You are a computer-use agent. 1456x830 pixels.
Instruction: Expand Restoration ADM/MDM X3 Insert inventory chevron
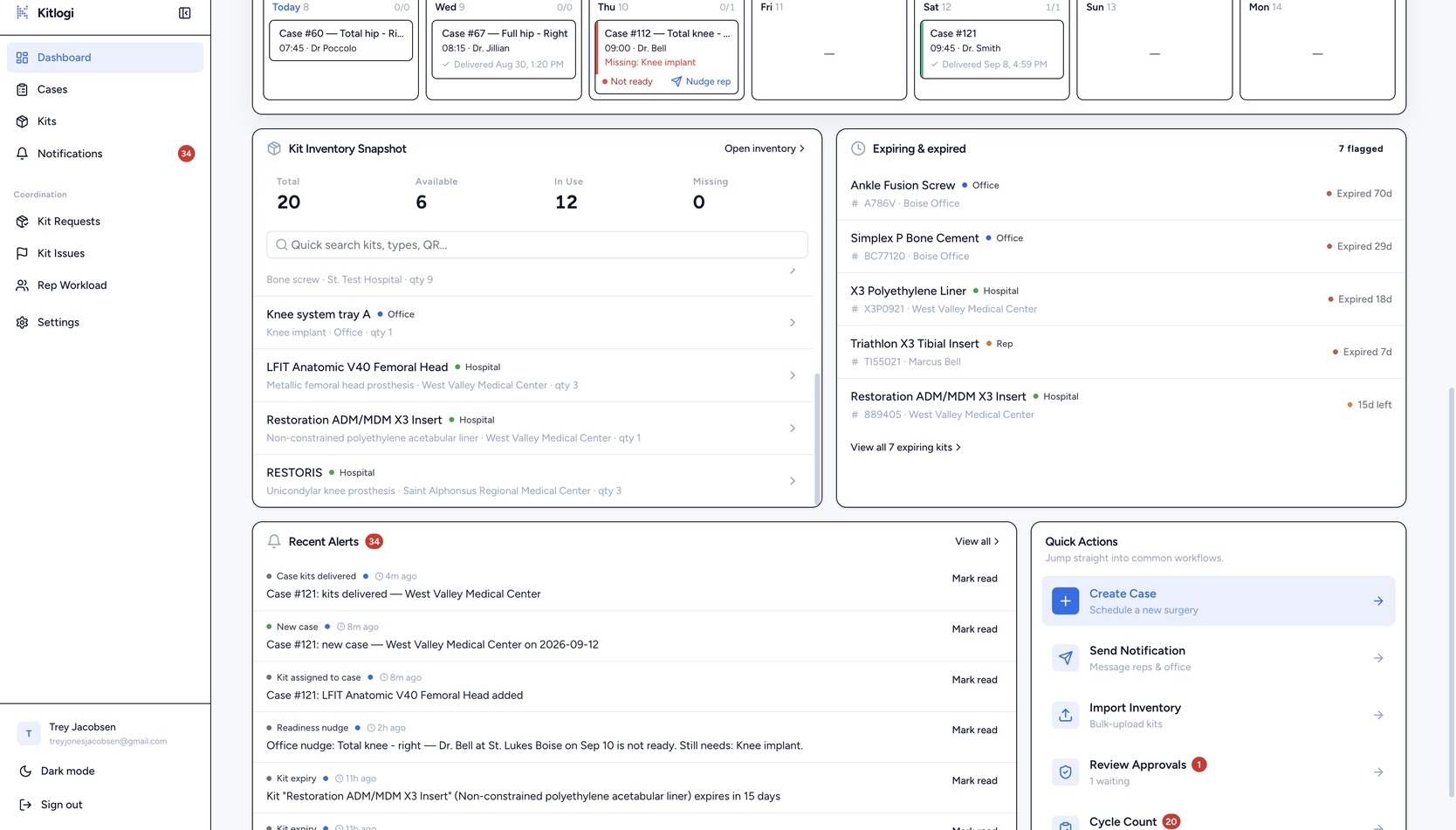pos(793,429)
